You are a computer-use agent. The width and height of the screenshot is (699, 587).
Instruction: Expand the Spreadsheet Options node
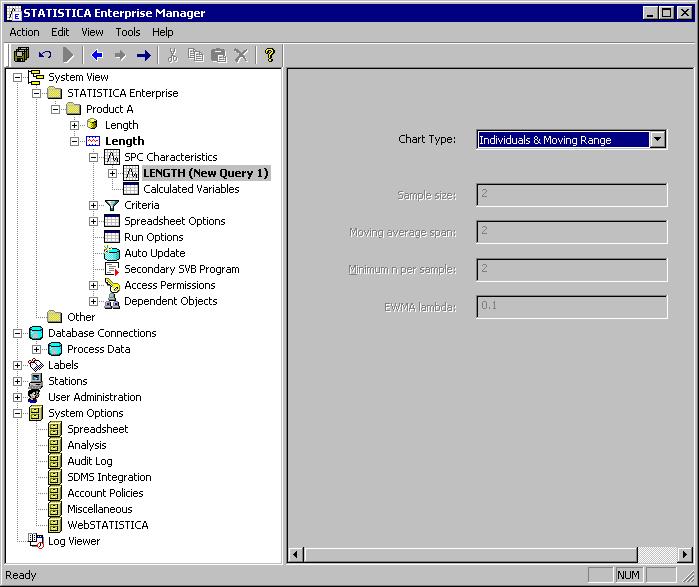(x=93, y=222)
